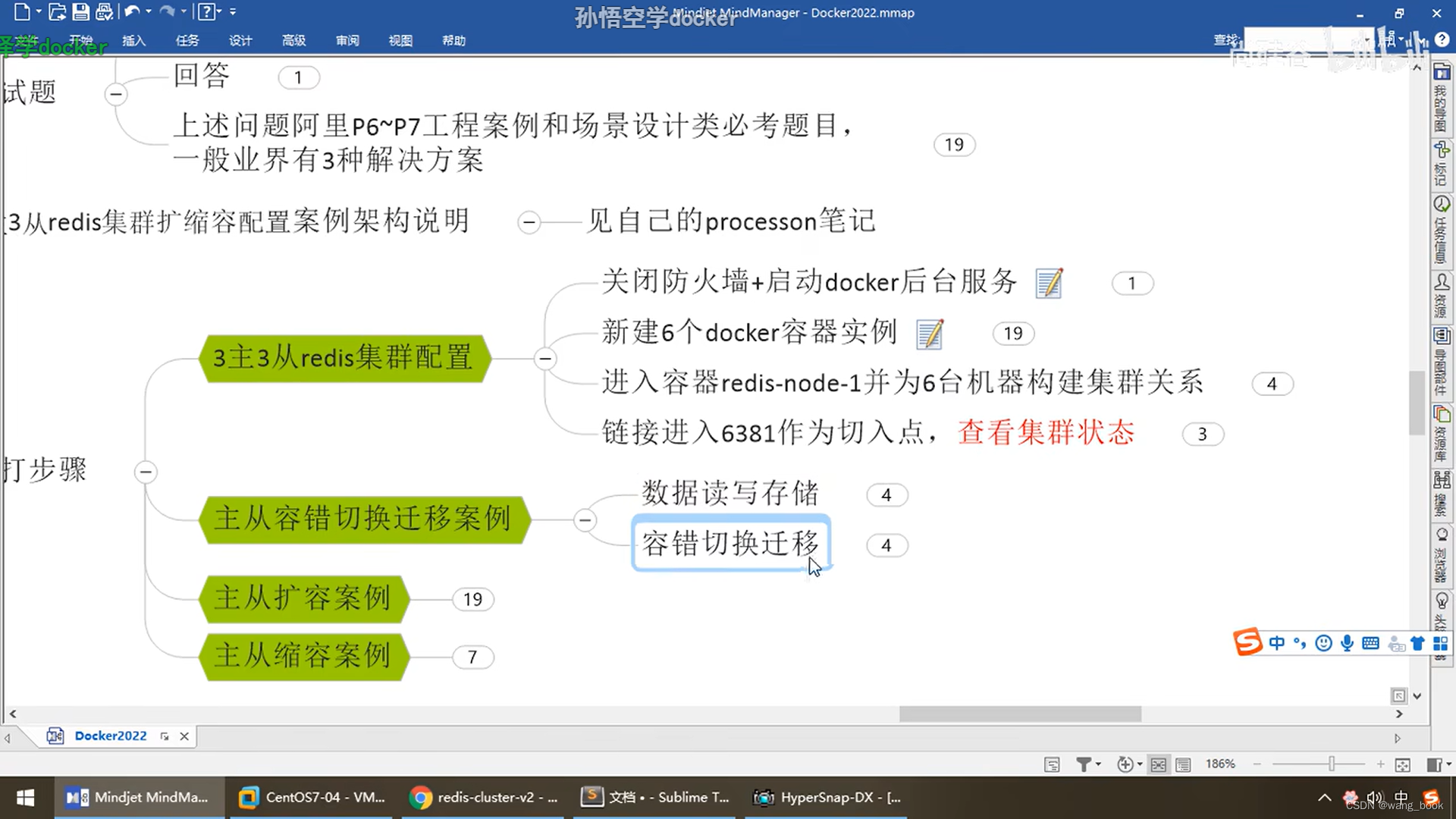Open the notes icon beside 新建6个docker容器实例
This screenshot has width=1456, height=819.
pos(930,333)
